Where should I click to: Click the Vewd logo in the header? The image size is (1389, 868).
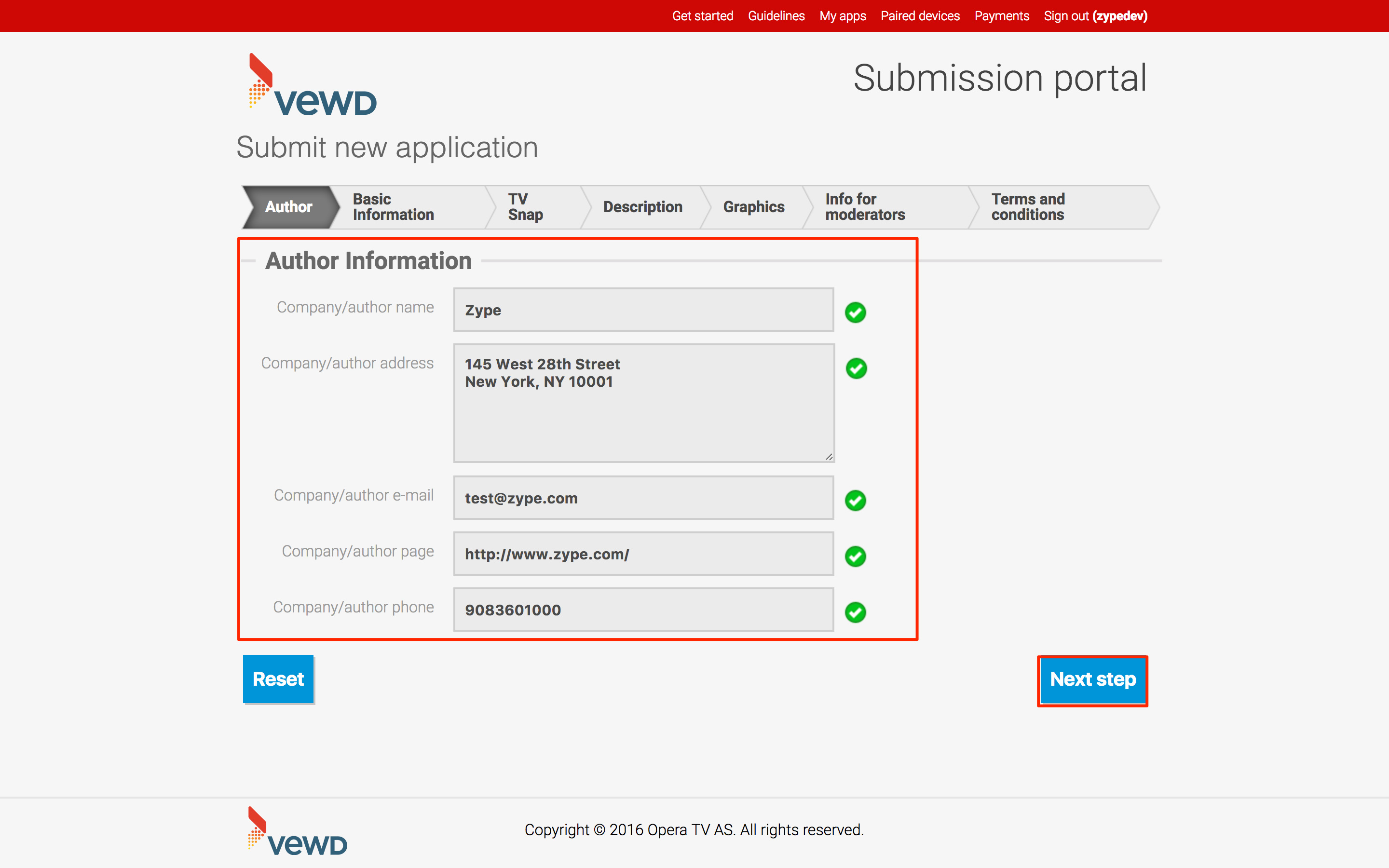pyautogui.click(x=313, y=85)
